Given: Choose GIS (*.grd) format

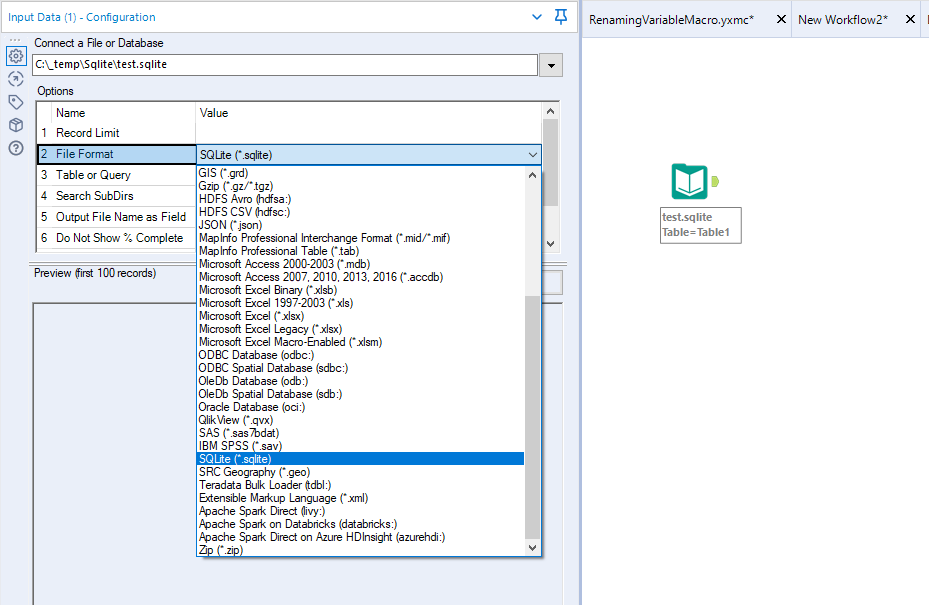Looking at the screenshot, I should [360, 173].
